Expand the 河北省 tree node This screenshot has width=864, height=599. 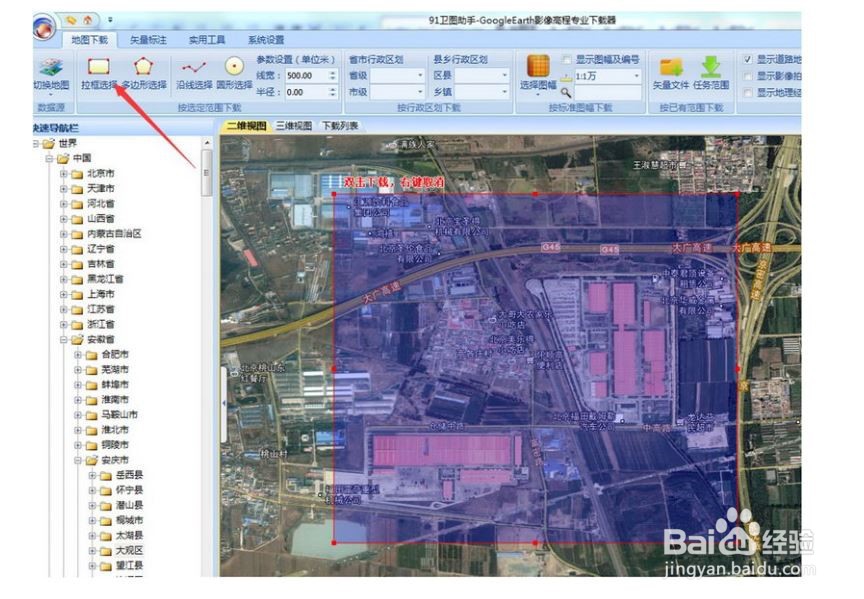pyautogui.click(x=63, y=204)
